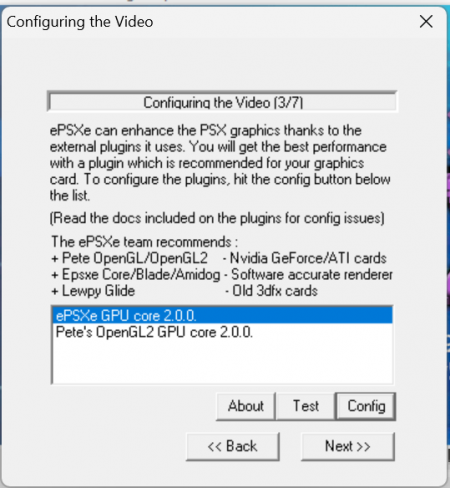Click the Configuring the Video (3/7) header

pos(222,102)
